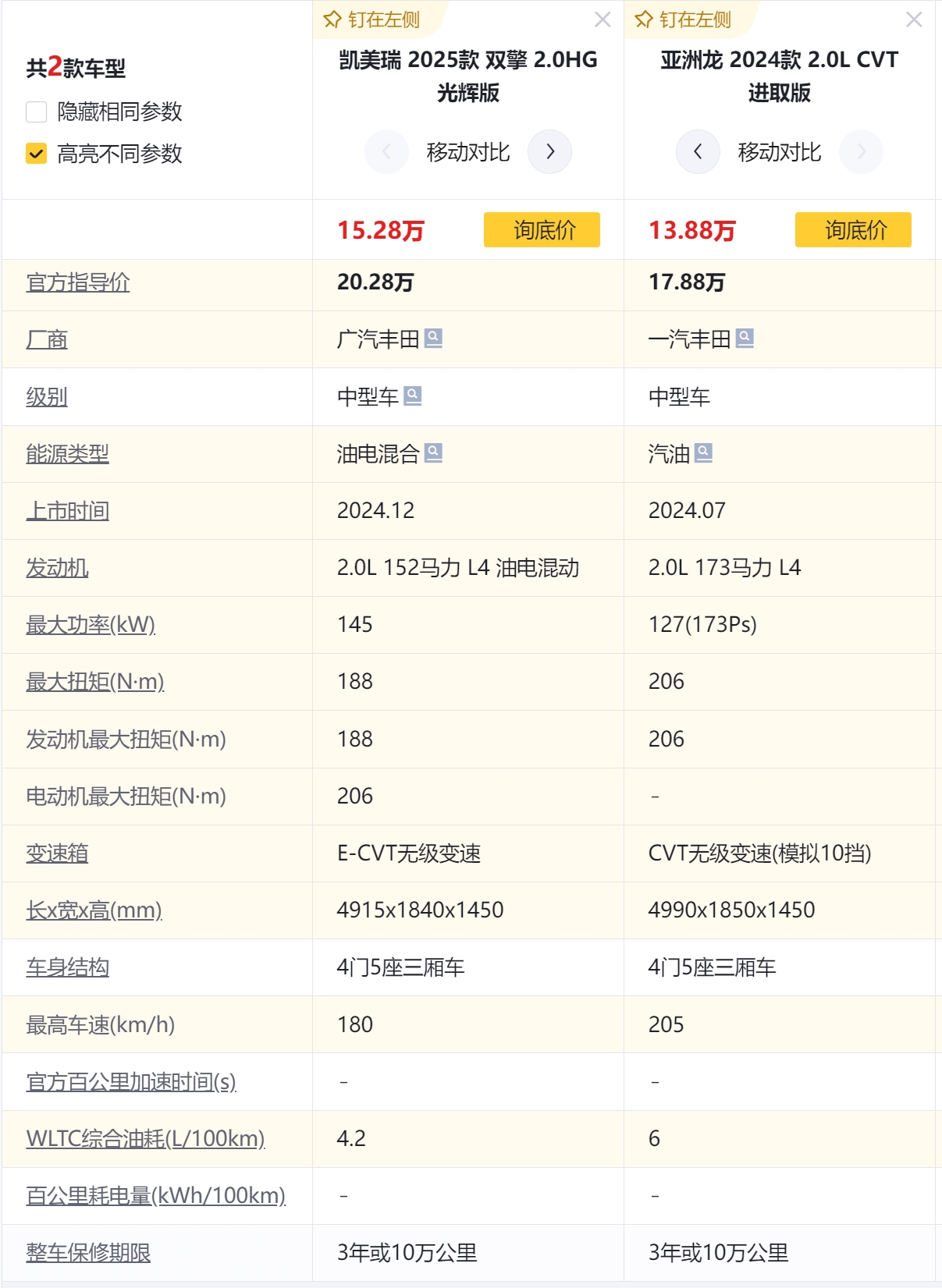Click the 电动机最大扭矩(N·m) row label

point(126,797)
